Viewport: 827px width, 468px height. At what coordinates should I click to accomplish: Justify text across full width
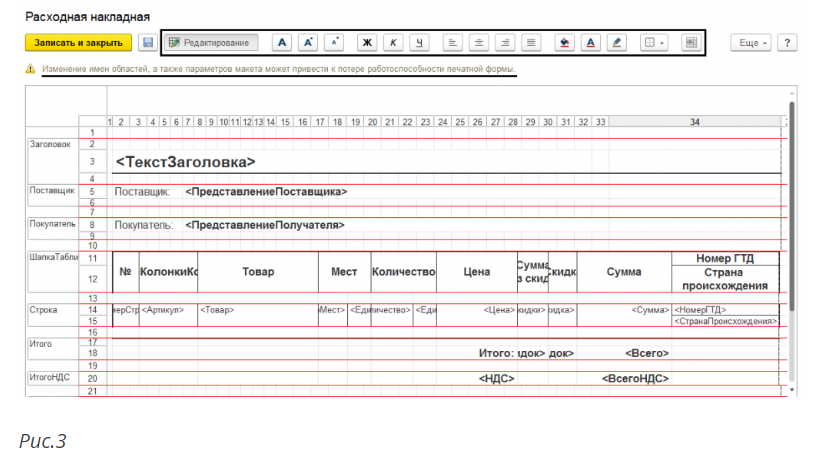pyautogui.click(x=531, y=43)
